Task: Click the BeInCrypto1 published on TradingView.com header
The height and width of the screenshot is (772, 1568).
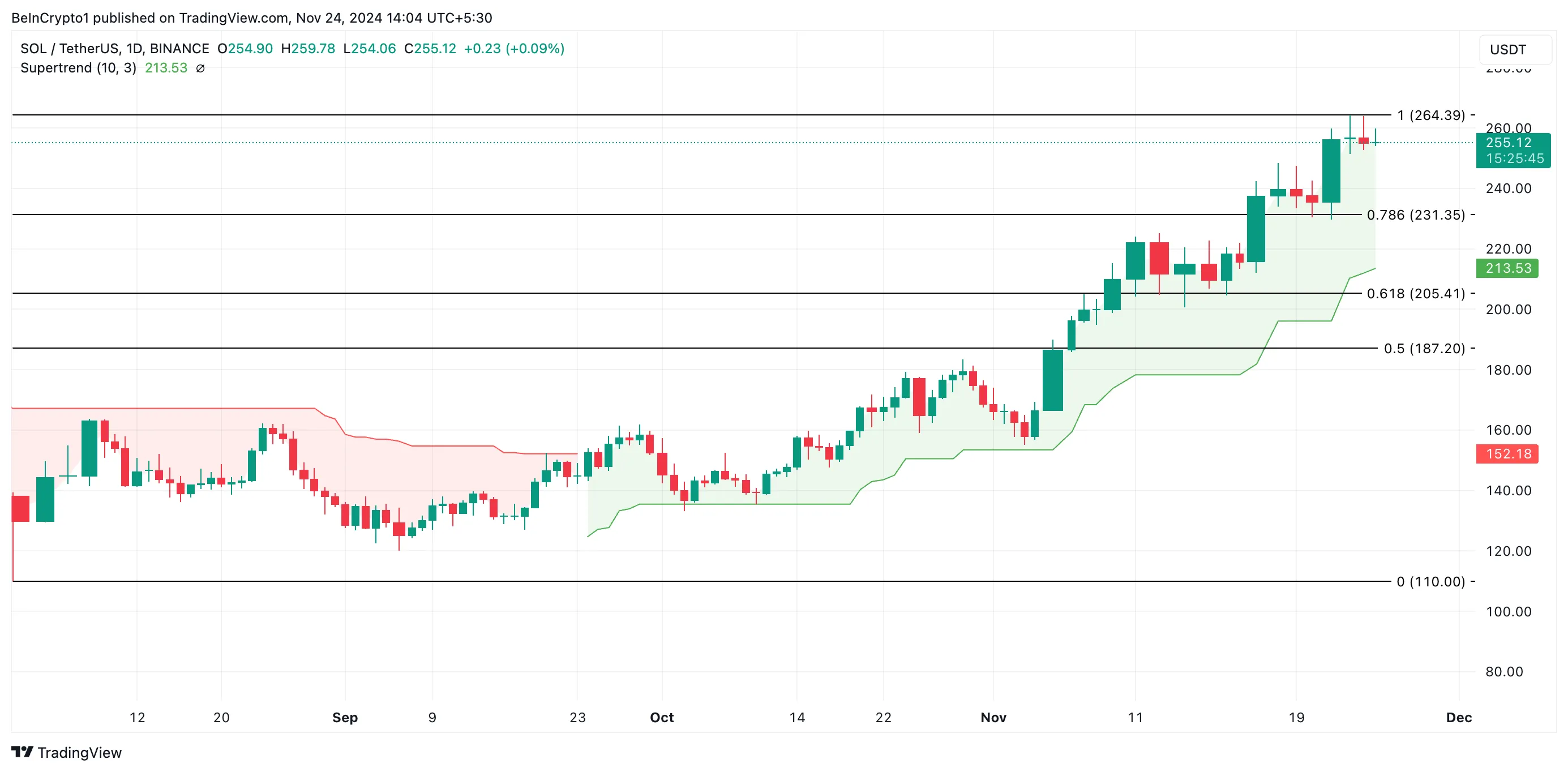Action: [251, 18]
